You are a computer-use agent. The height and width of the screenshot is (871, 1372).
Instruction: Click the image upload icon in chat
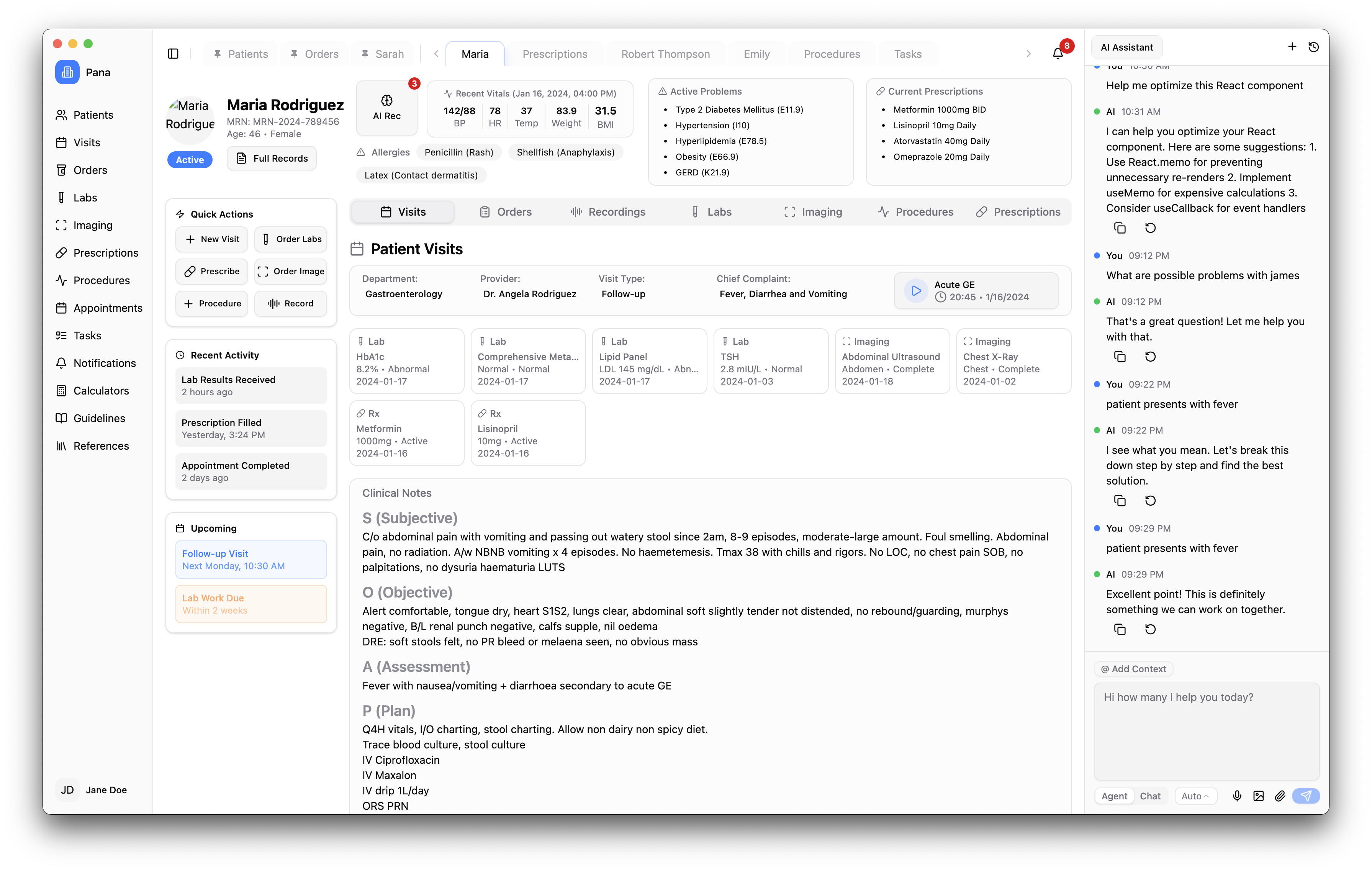(x=1259, y=796)
